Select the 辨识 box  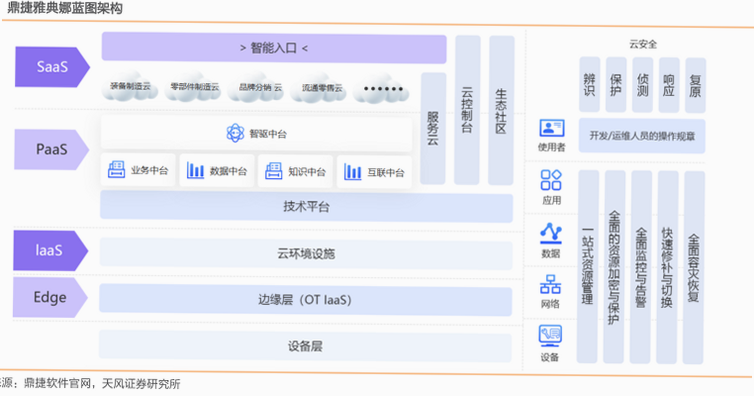click(x=590, y=85)
